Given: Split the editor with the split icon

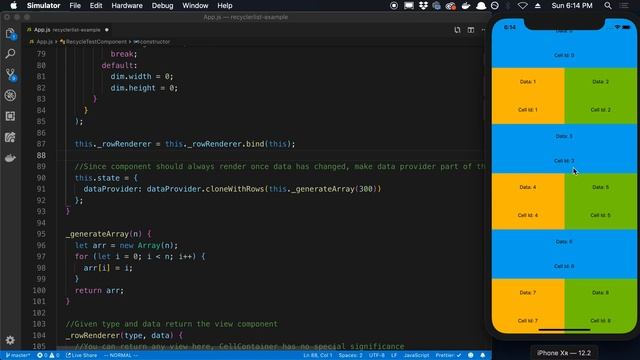Looking at the screenshot, I should 471,30.
